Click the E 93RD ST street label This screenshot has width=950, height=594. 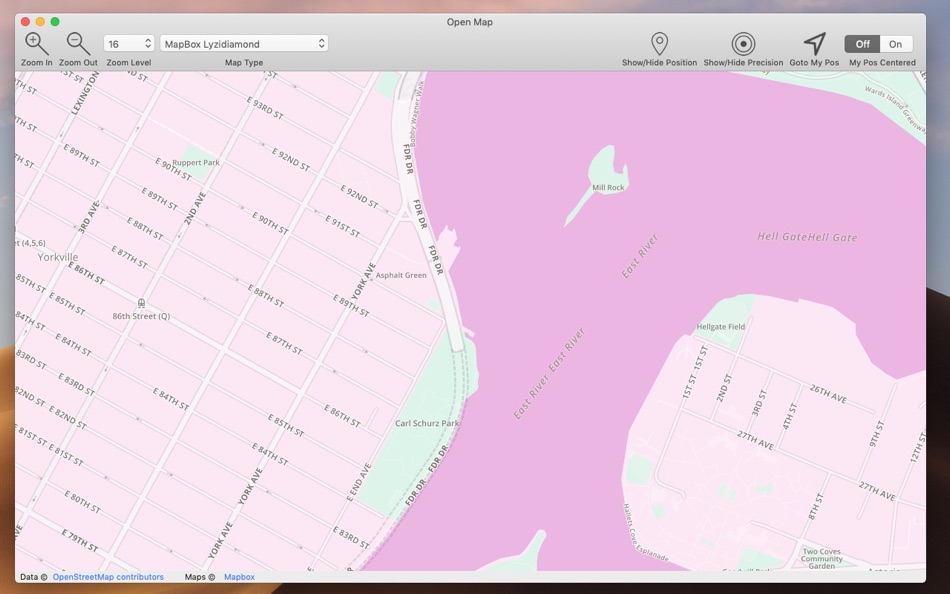click(x=265, y=107)
